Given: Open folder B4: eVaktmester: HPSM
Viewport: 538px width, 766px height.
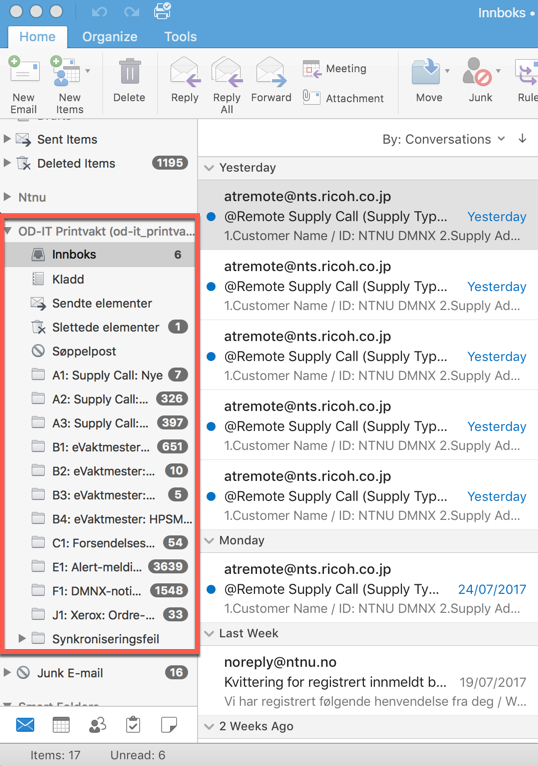Looking at the screenshot, I should click(100, 519).
